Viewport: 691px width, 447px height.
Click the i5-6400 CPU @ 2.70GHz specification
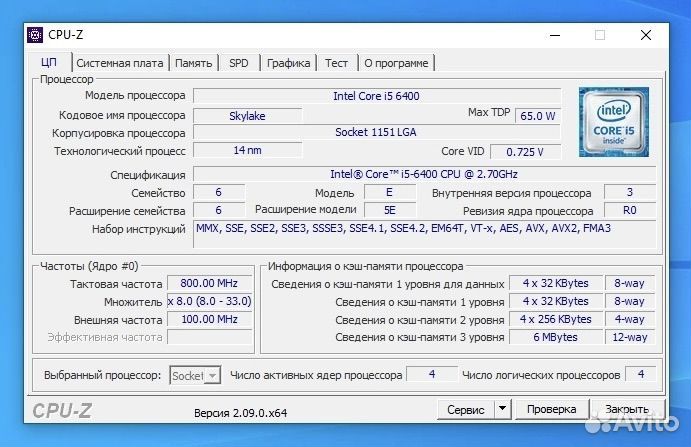tap(424, 174)
